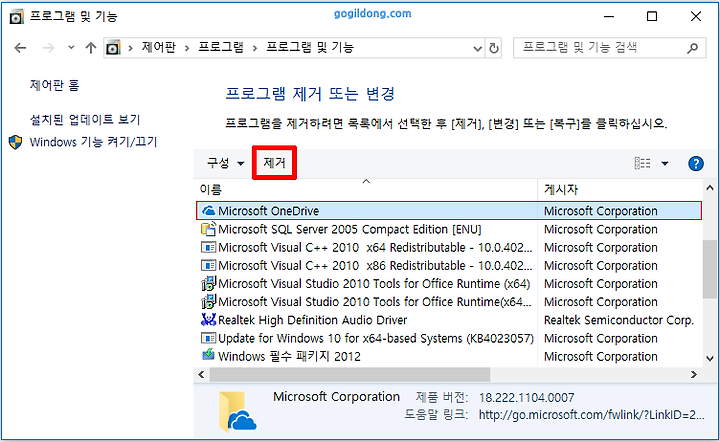
Task: Click the Back navigation arrow
Action: [x=20, y=48]
